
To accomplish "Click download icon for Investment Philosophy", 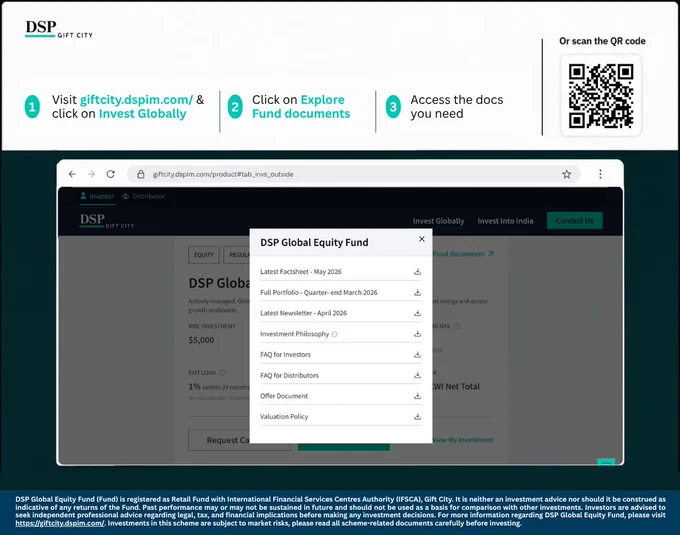I will (417, 334).
